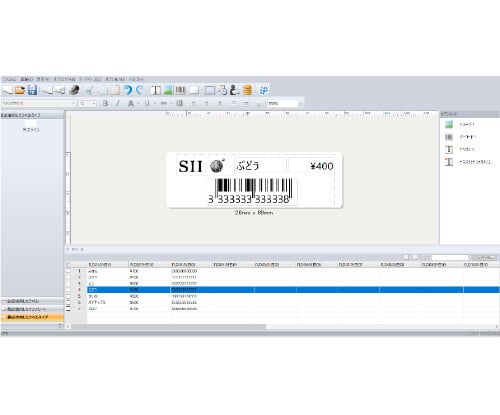Click the paste clipboard icon in the toolbar
500x415 pixels.
115,90
